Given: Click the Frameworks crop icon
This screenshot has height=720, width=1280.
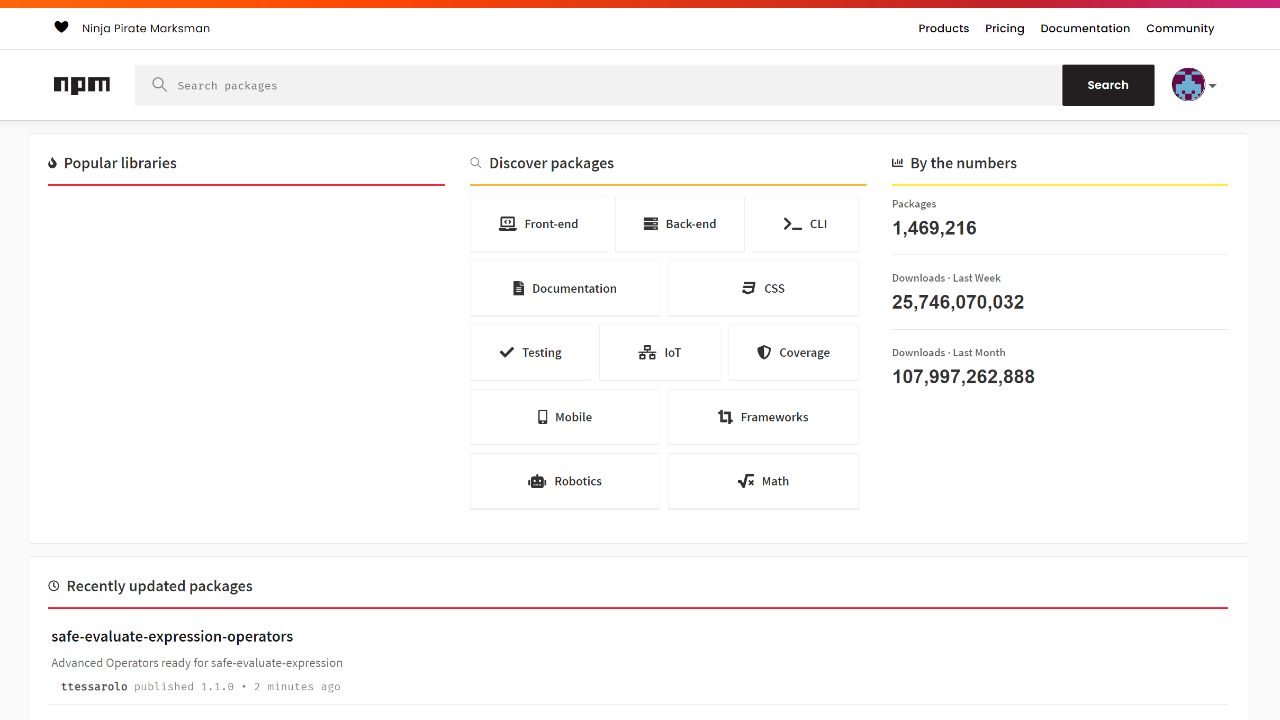Looking at the screenshot, I should tap(725, 416).
